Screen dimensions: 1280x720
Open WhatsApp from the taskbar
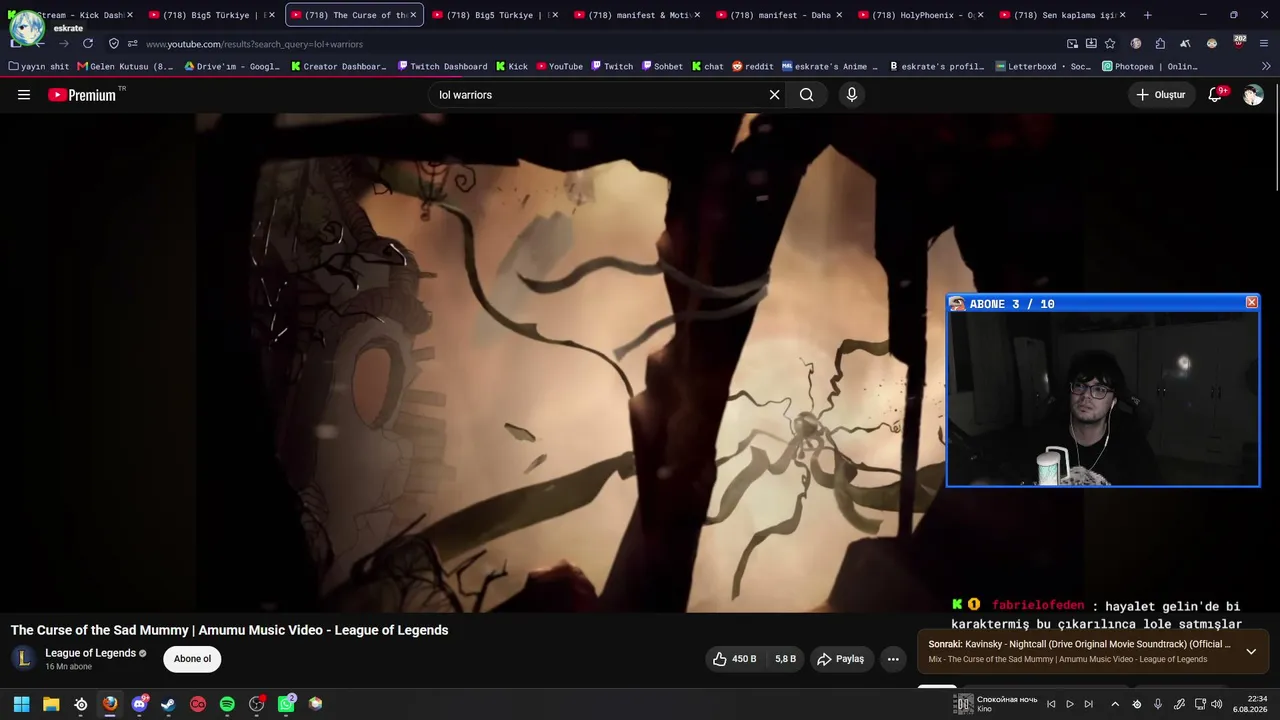[x=286, y=704]
